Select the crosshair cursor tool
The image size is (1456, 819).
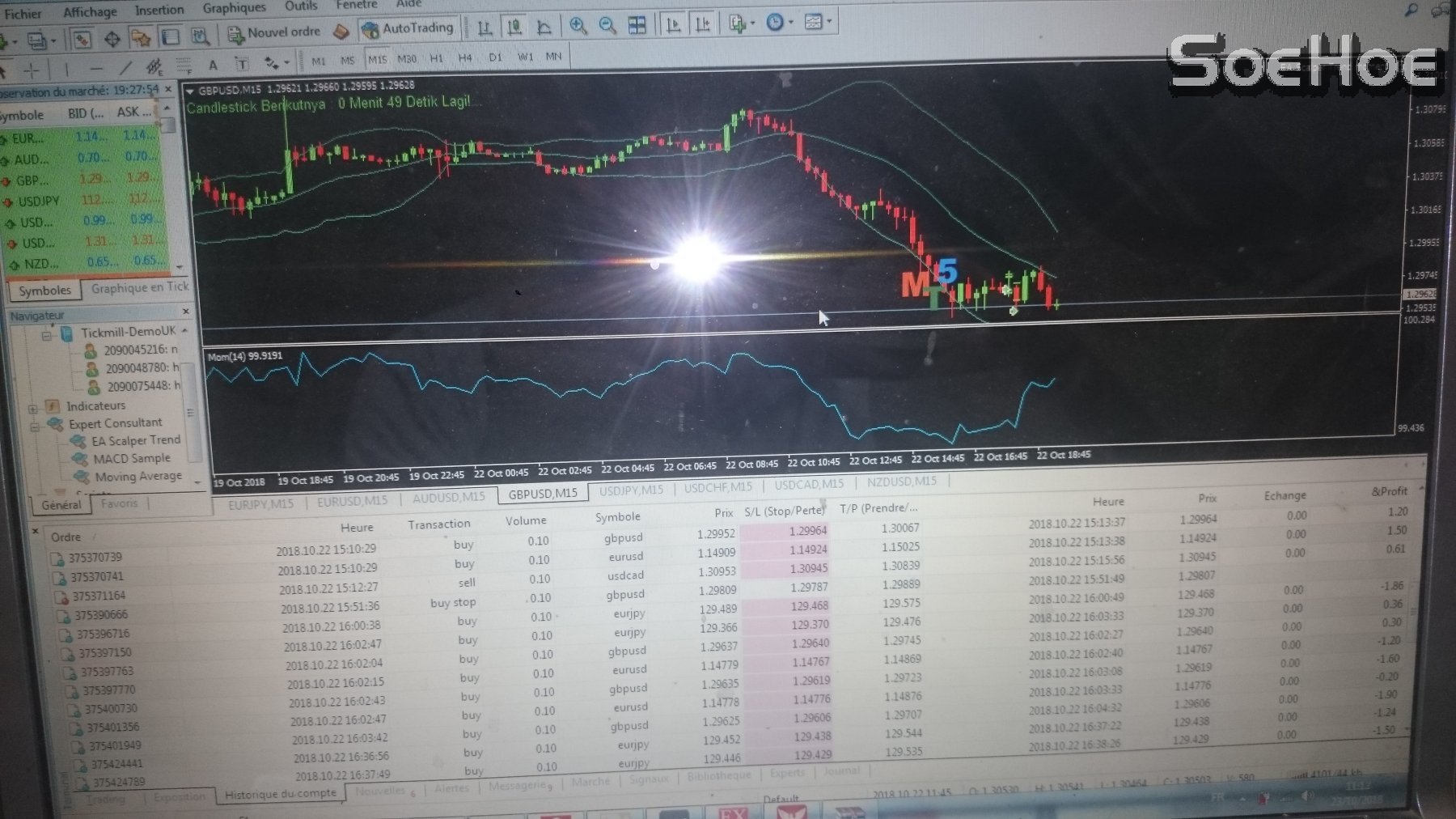pyautogui.click(x=32, y=70)
